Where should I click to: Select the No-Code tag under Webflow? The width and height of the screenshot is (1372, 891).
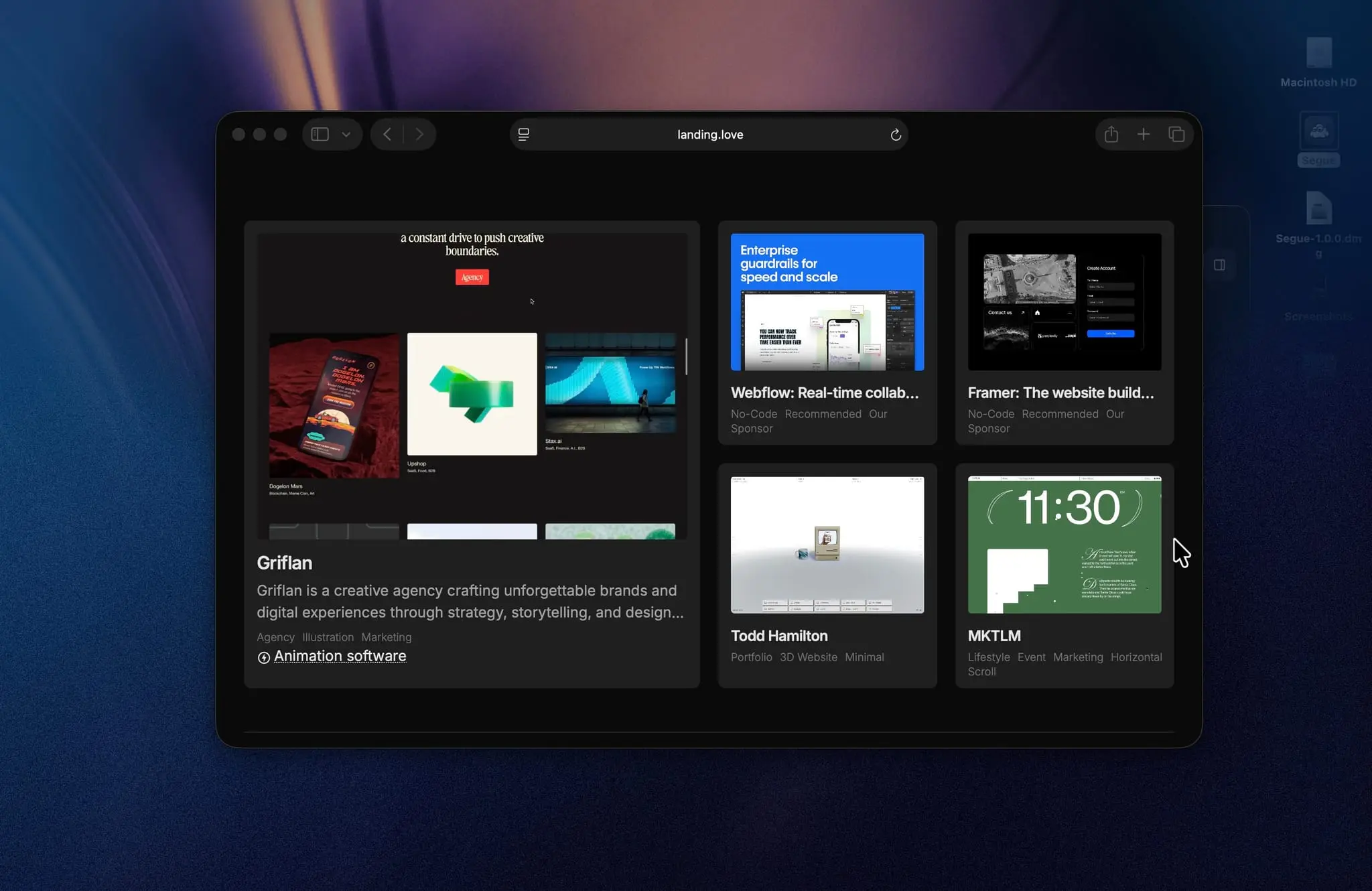pyautogui.click(x=754, y=414)
